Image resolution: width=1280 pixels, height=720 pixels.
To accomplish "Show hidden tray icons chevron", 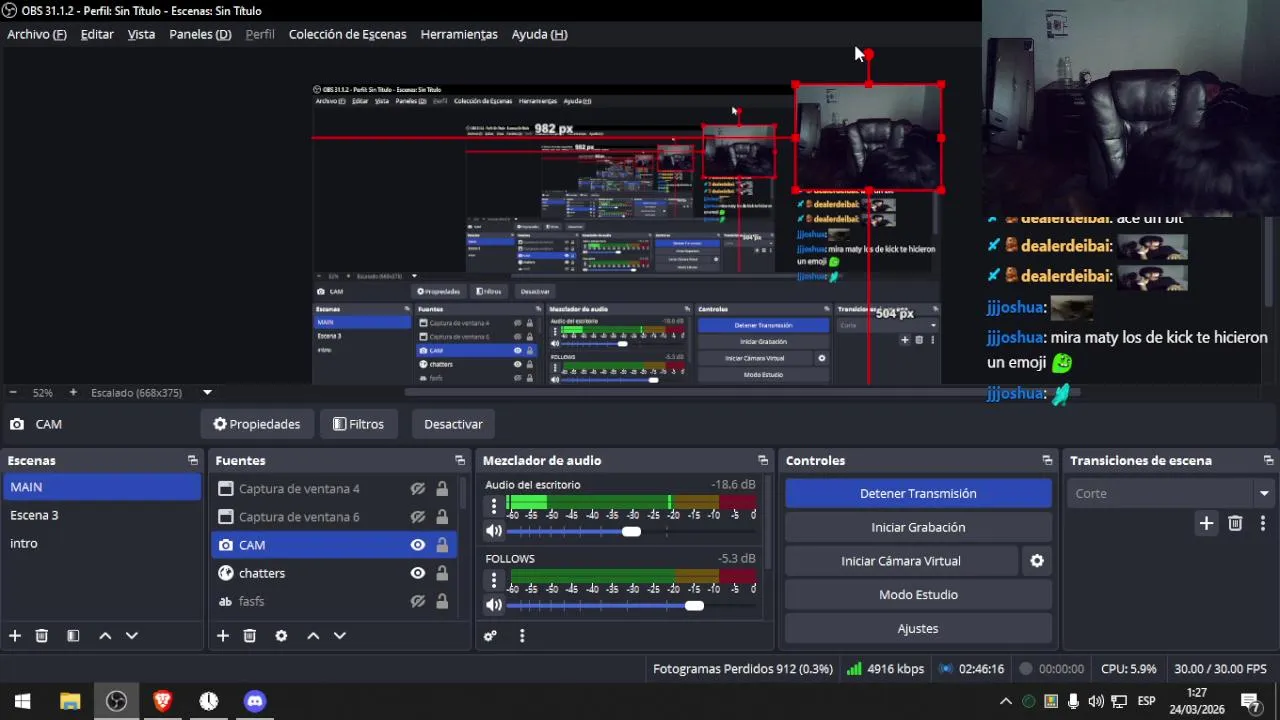I will click(1006, 701).
